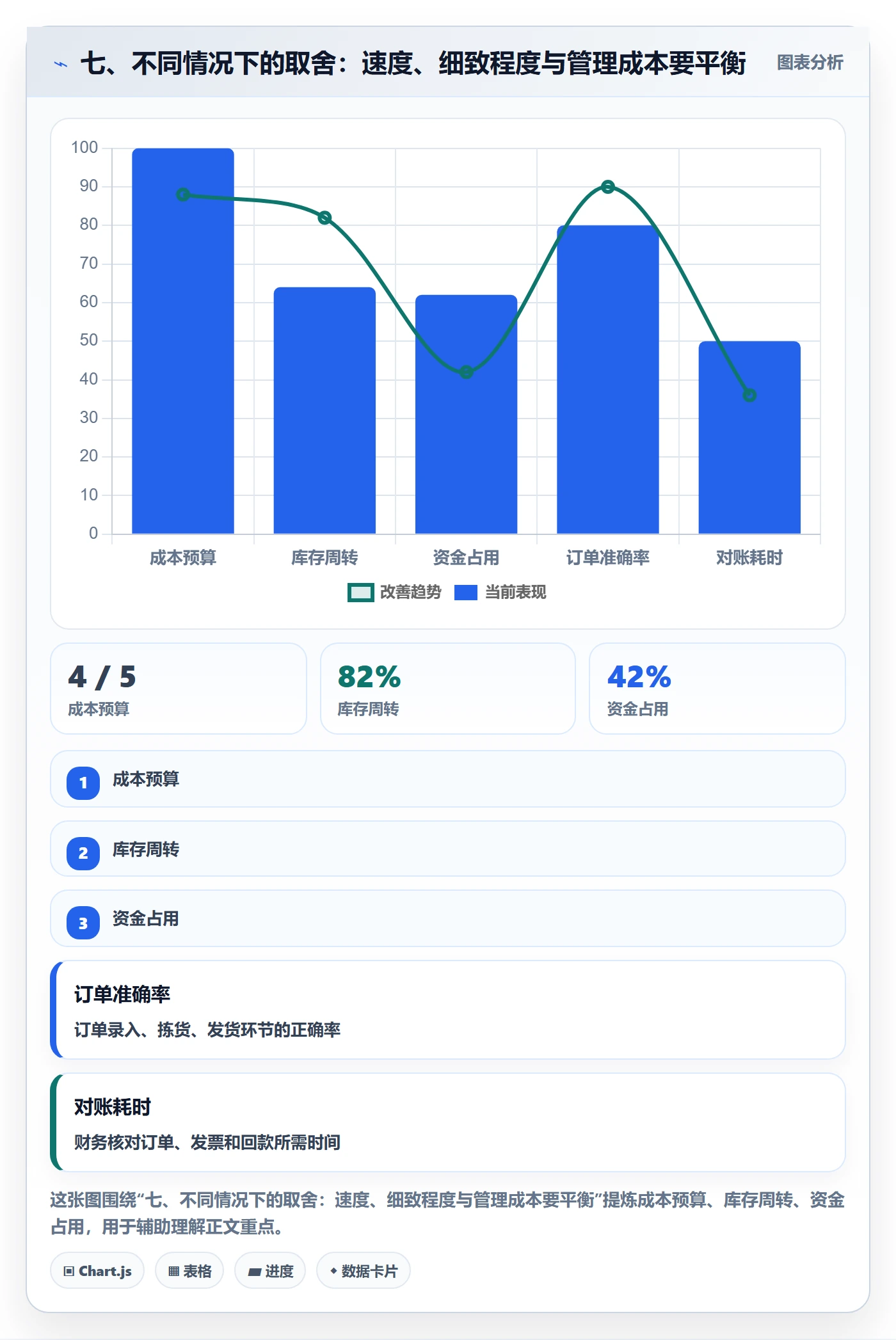This screenshot has height=1340, width=896.
Task: Click the 资金占用 blue bar
Action: 466,414
